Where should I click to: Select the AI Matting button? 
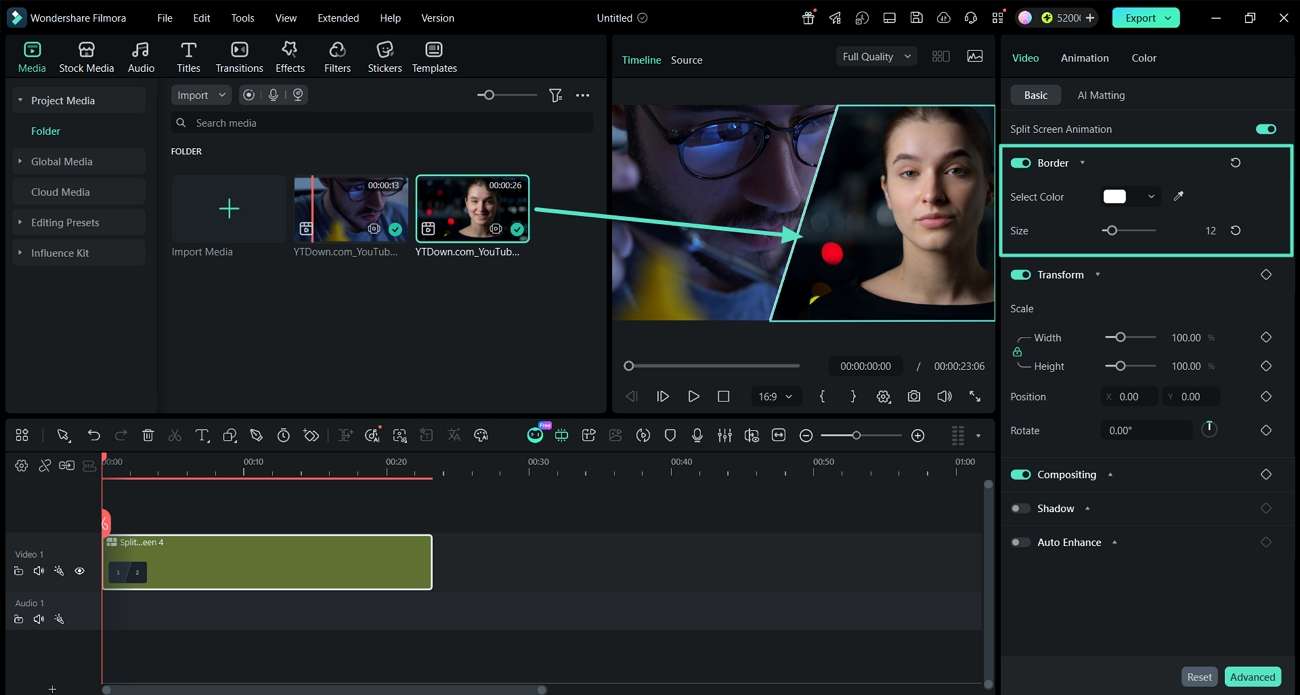click(1101, 95)
